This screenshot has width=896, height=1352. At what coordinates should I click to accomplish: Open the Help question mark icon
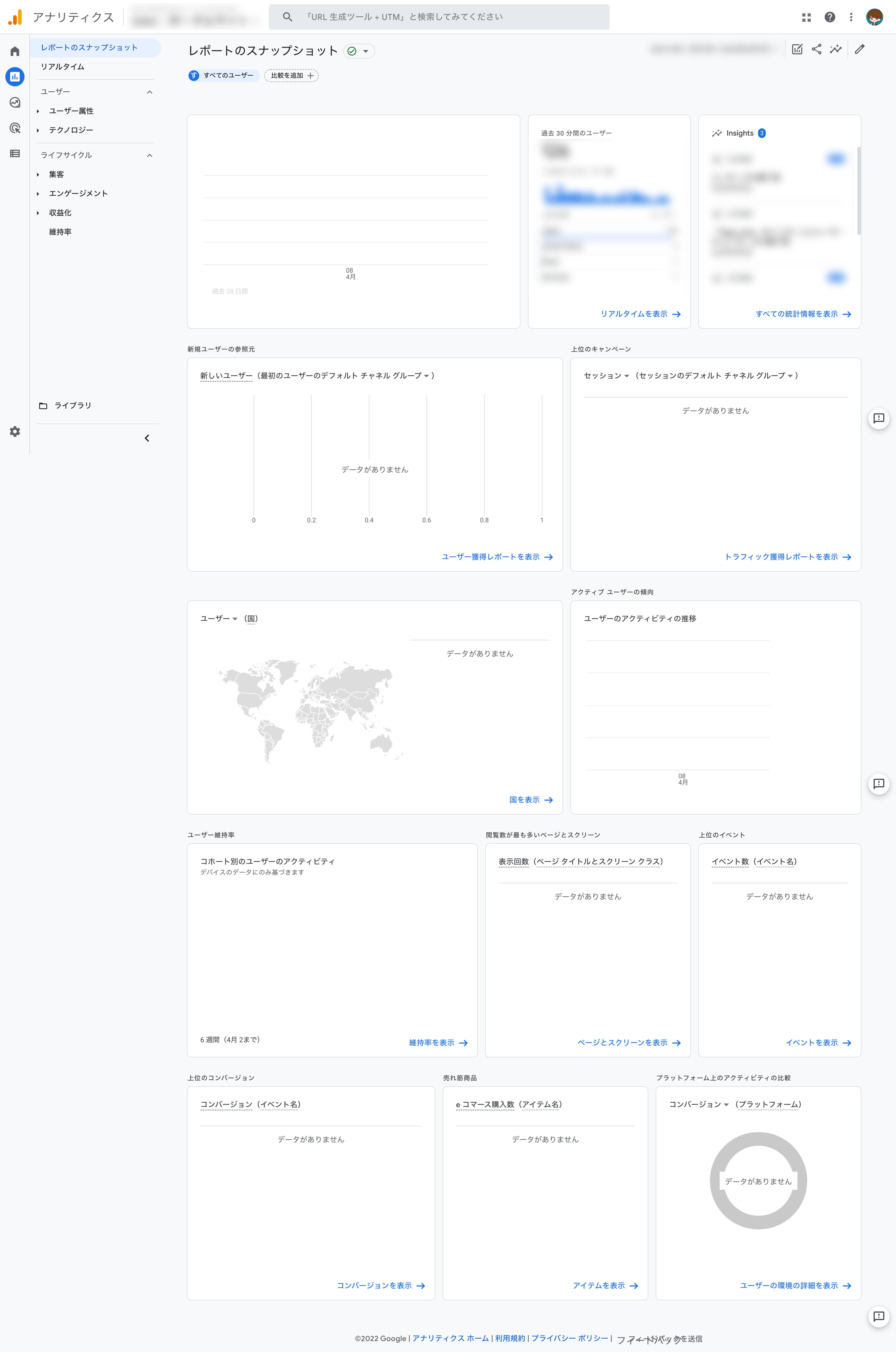click(830, 17)
